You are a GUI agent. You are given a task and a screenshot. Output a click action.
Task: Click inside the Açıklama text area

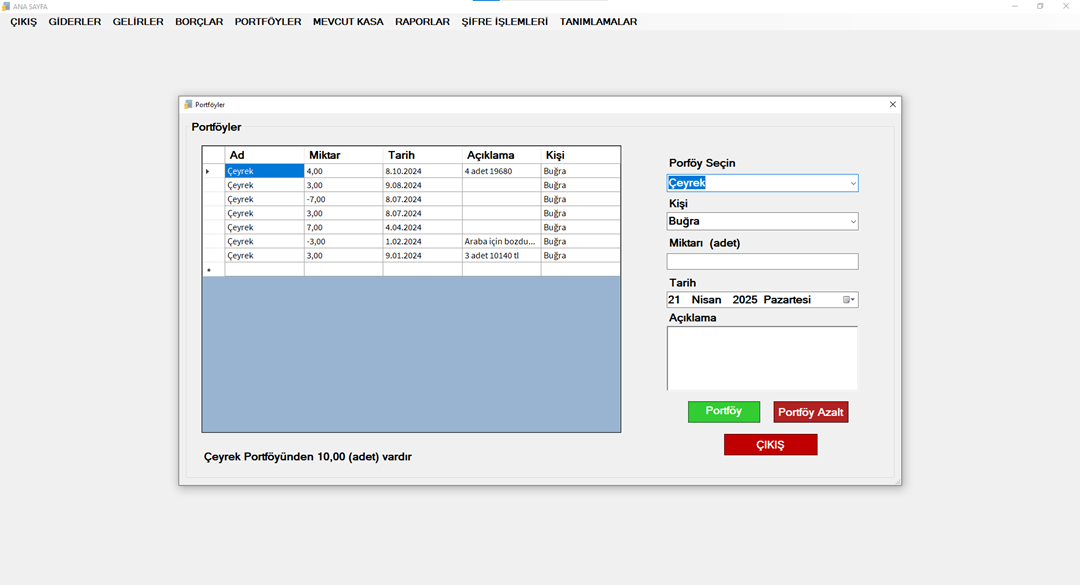click(x=762, y=358)
